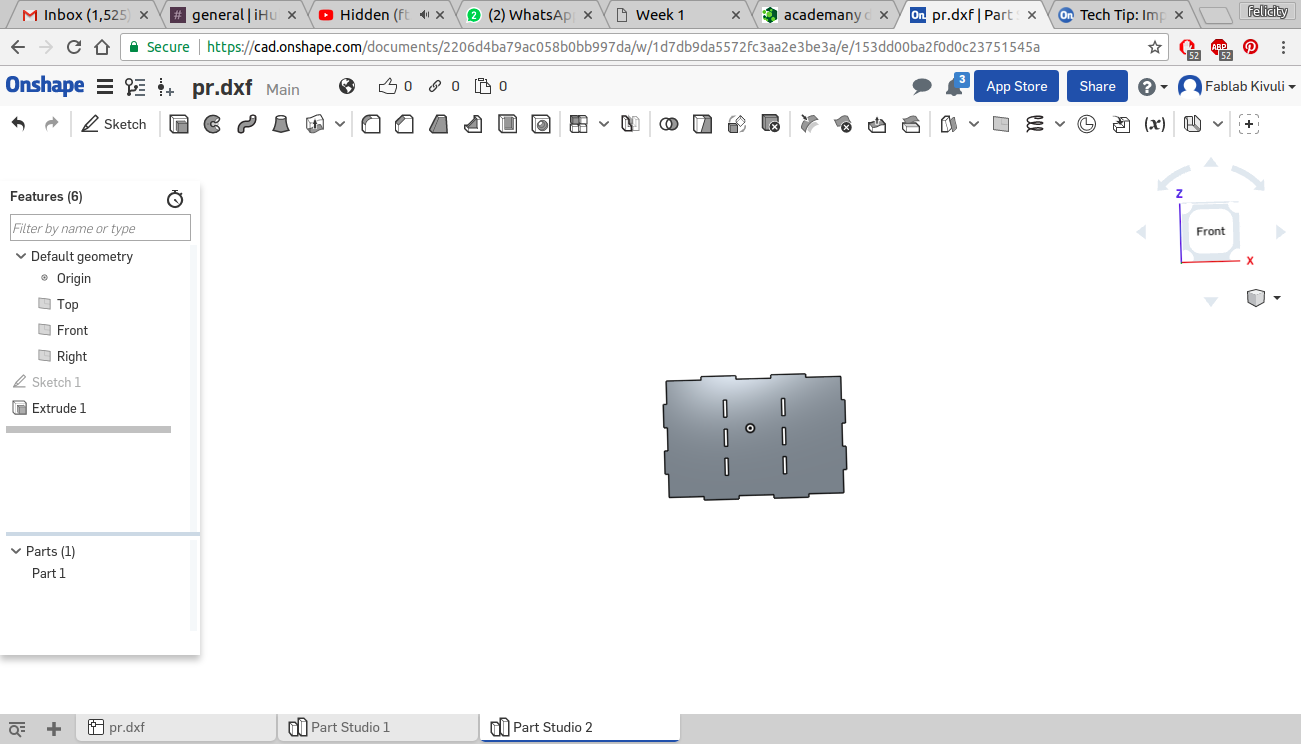
Task: Select the Sweep tool
Action: (247, 124)
